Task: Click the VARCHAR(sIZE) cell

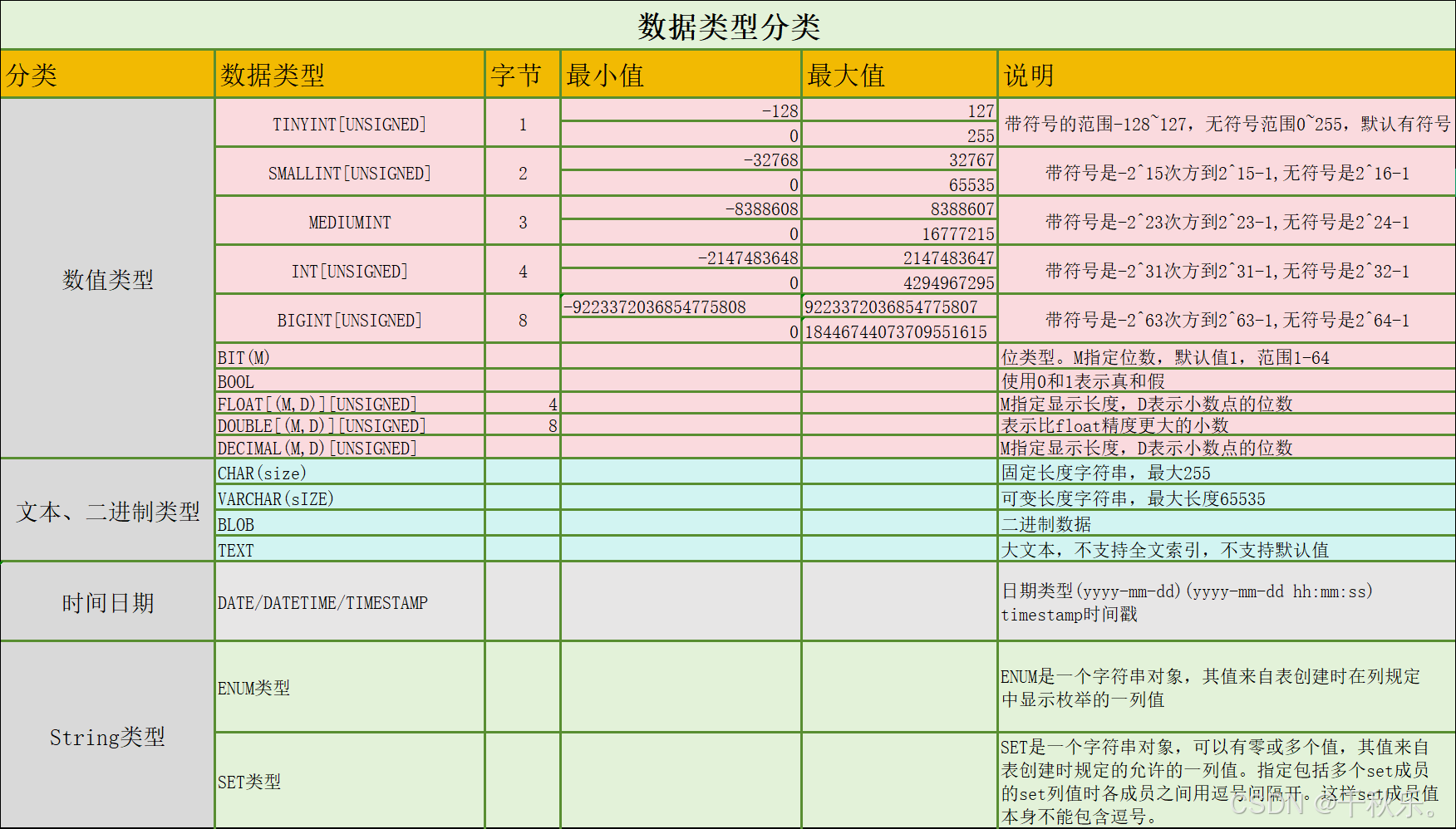Action: tap(274, 498)
